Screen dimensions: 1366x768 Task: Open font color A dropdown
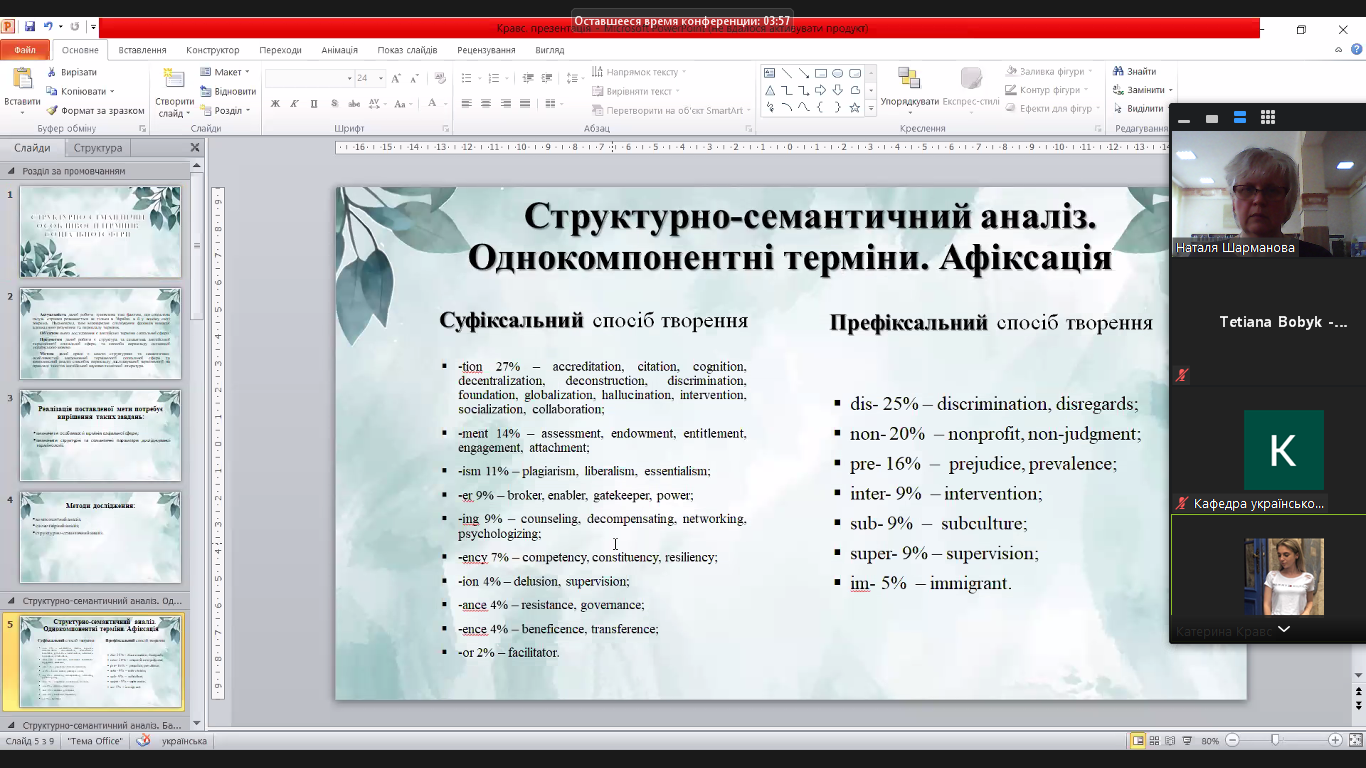(x=446, y=103)
